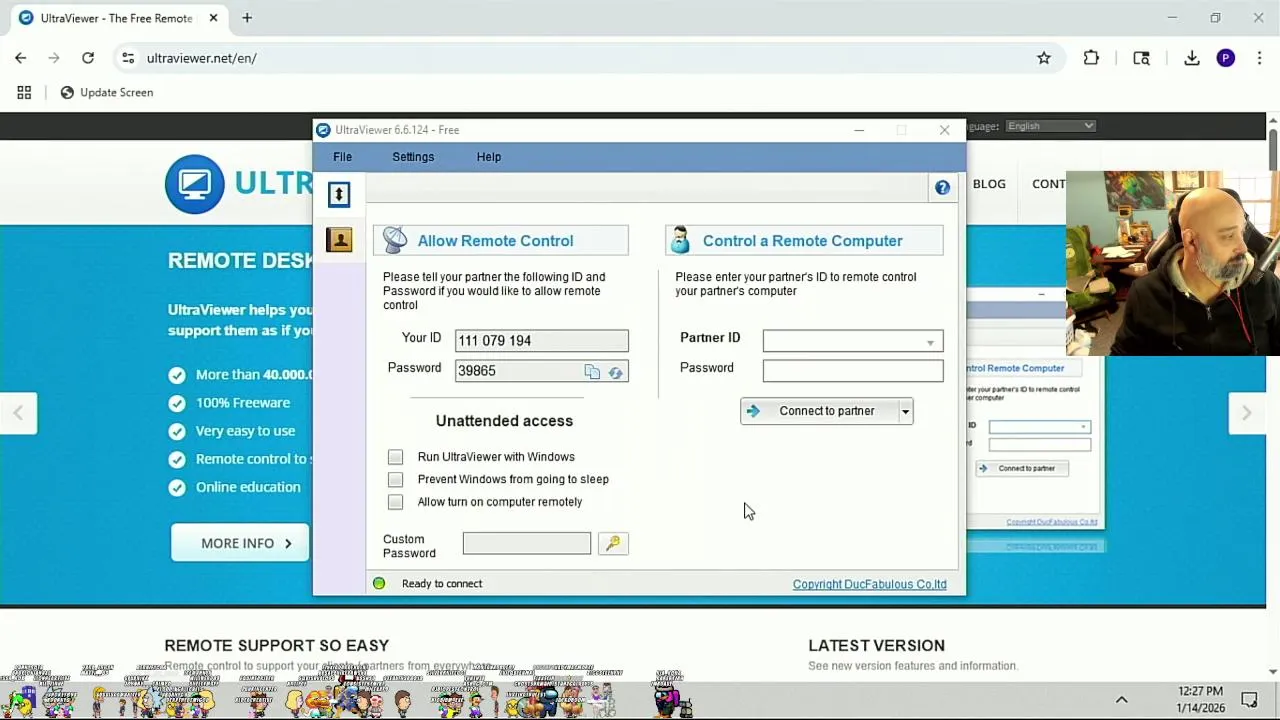This screenshot has width=1280, height=720.
Task: Open the website BLOG navigation item
Action: [989, 184]
